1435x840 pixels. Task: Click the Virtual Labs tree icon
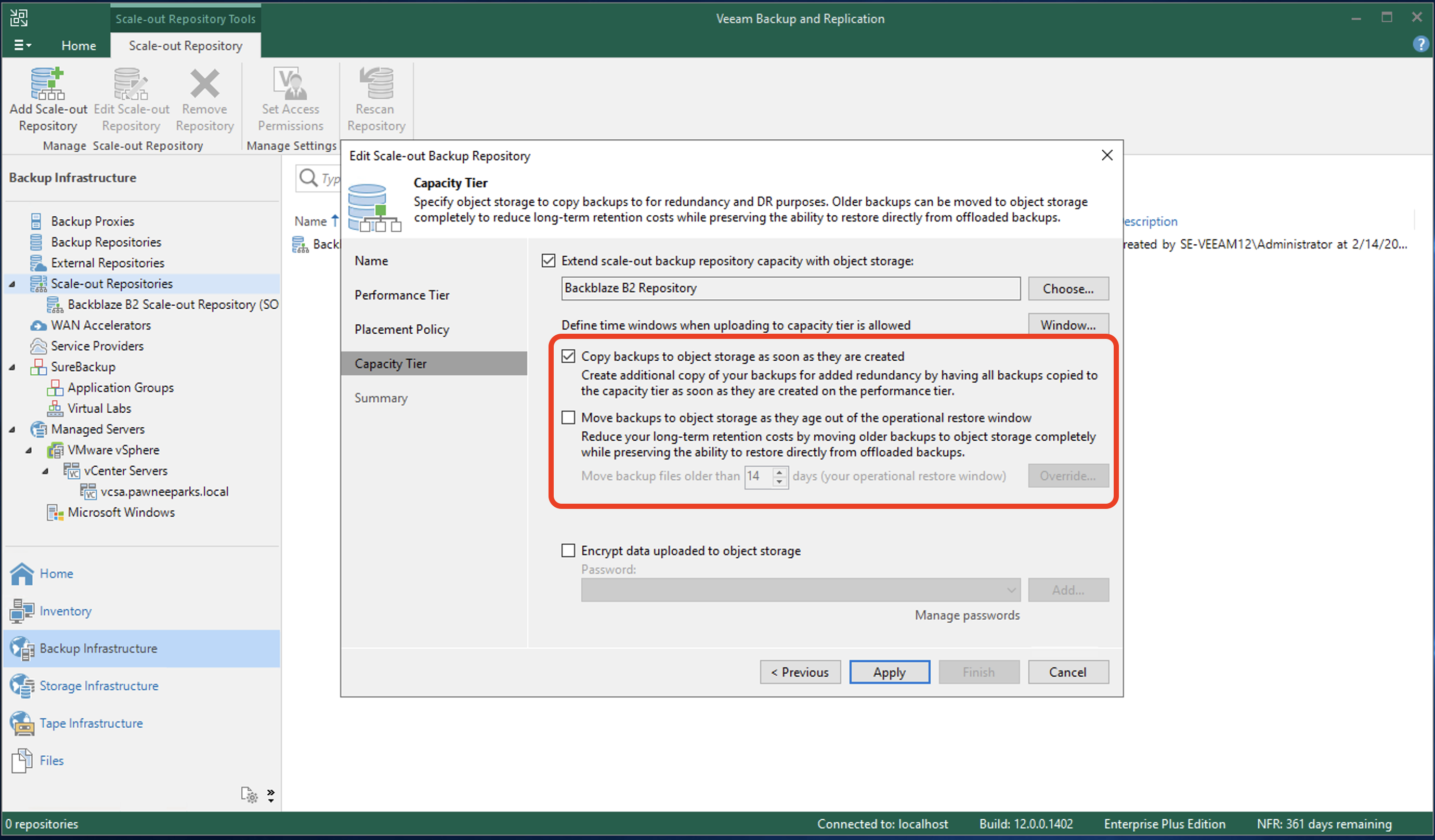pyautogui.click(x=55, y=409)
